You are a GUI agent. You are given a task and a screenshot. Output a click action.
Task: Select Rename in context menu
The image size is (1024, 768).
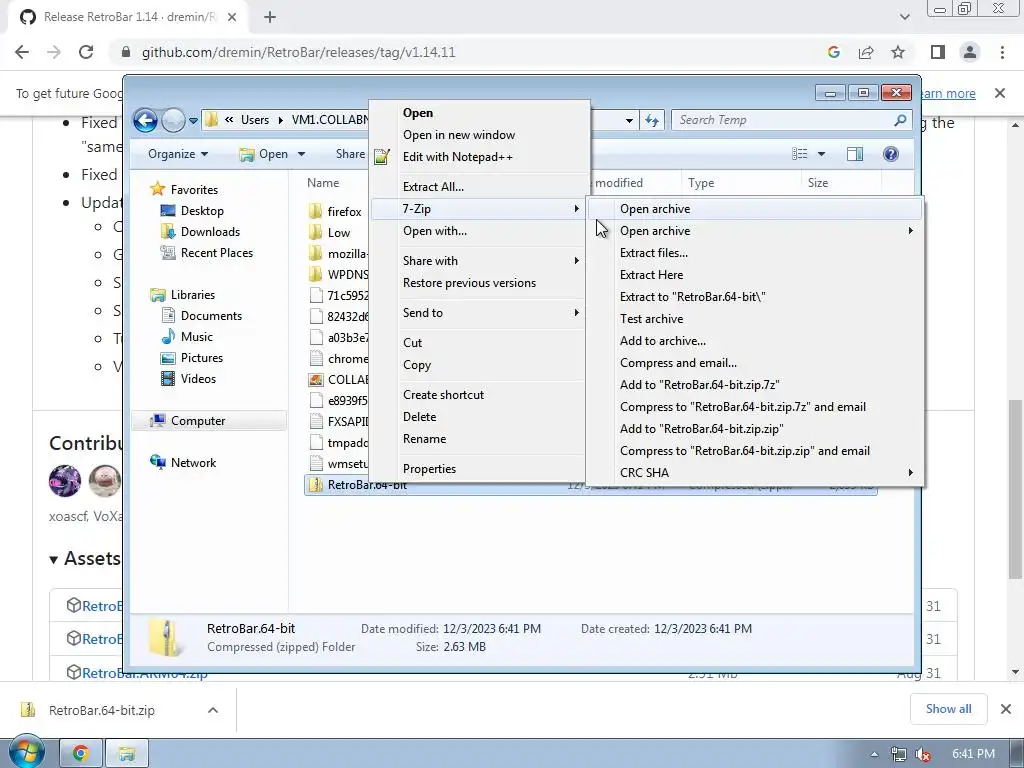pos(479,439)
